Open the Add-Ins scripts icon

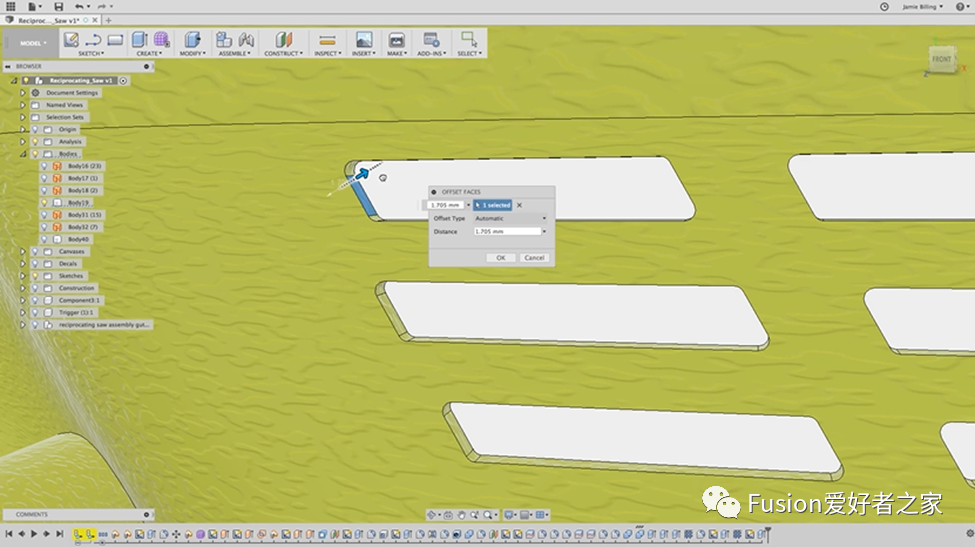[432, 40]
